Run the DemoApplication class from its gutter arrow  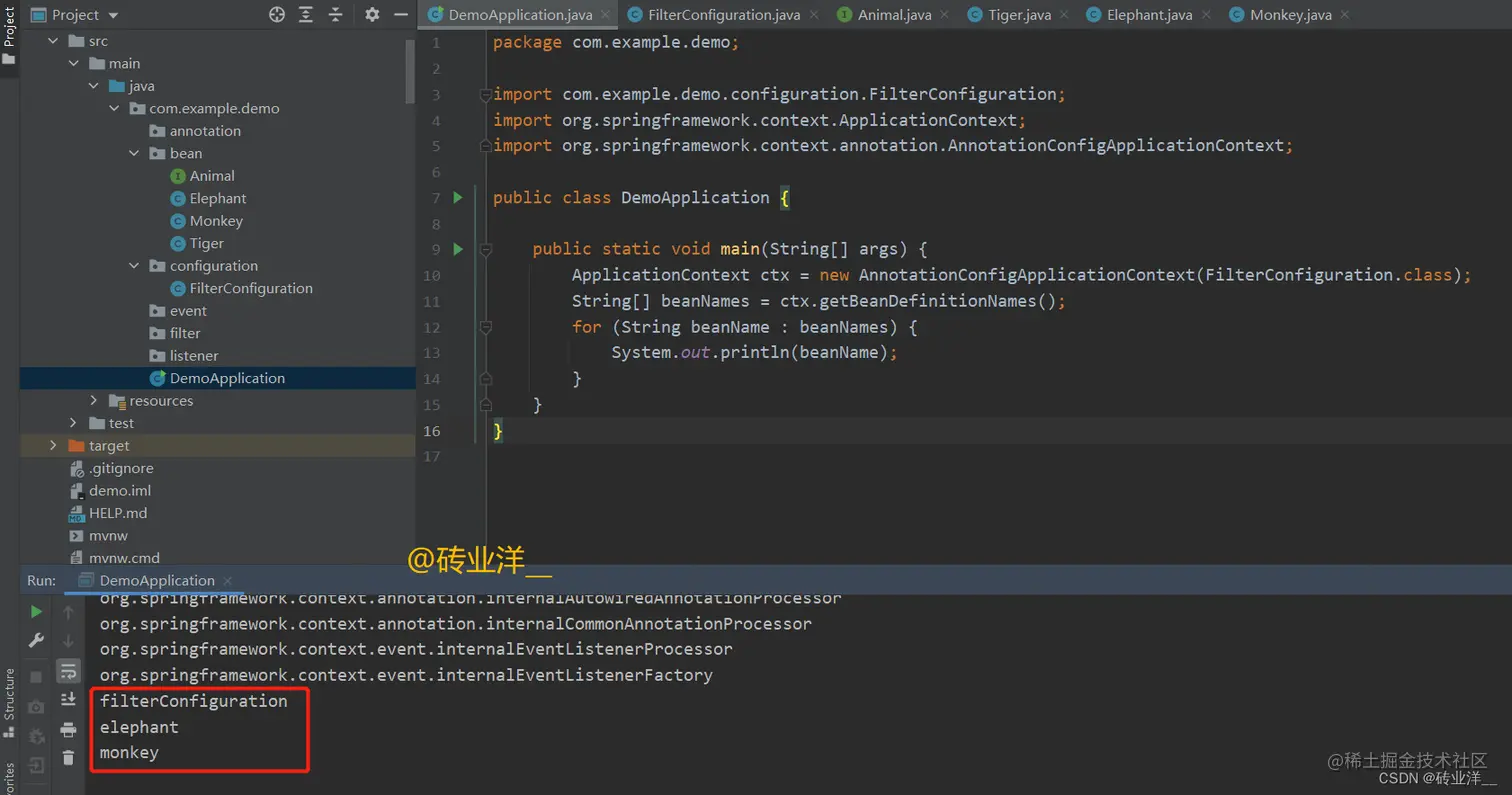[458, 197]
